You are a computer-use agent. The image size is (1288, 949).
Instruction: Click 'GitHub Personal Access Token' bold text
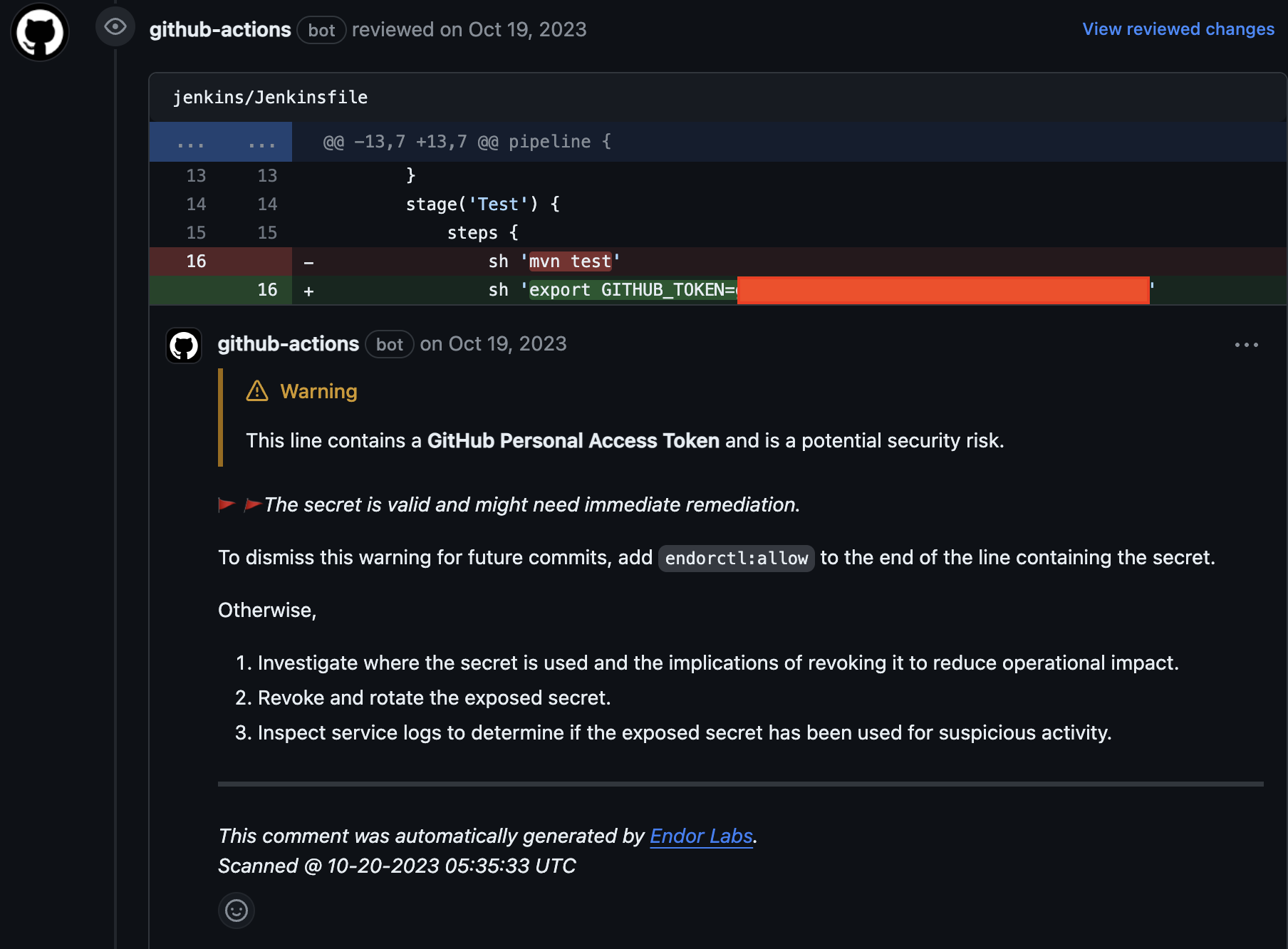click(x=573, y=440)
